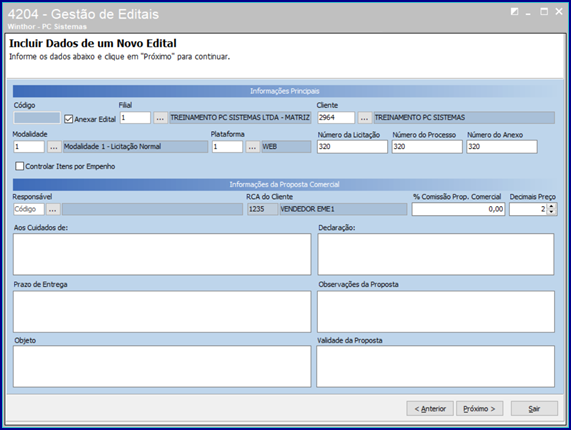571x430 pixels.
Task: Click the Prazo de Entrega text area
Action: 162,311
